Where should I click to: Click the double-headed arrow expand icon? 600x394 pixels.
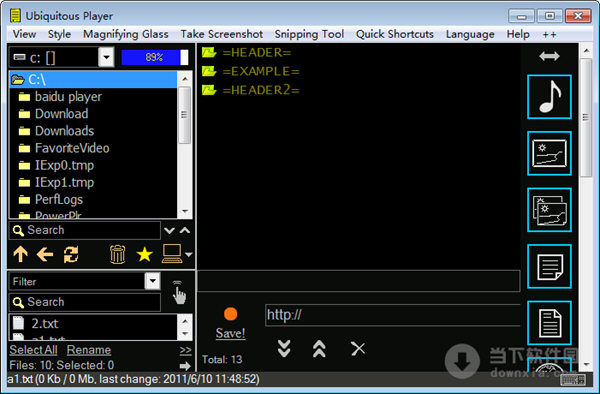tap(549, 56)
